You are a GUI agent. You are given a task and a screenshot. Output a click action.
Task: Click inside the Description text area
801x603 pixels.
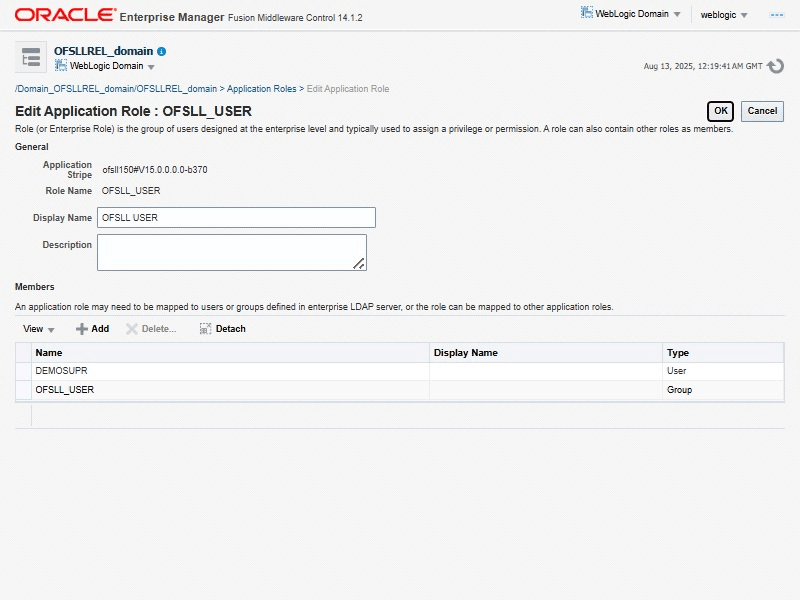coord(232,252)
